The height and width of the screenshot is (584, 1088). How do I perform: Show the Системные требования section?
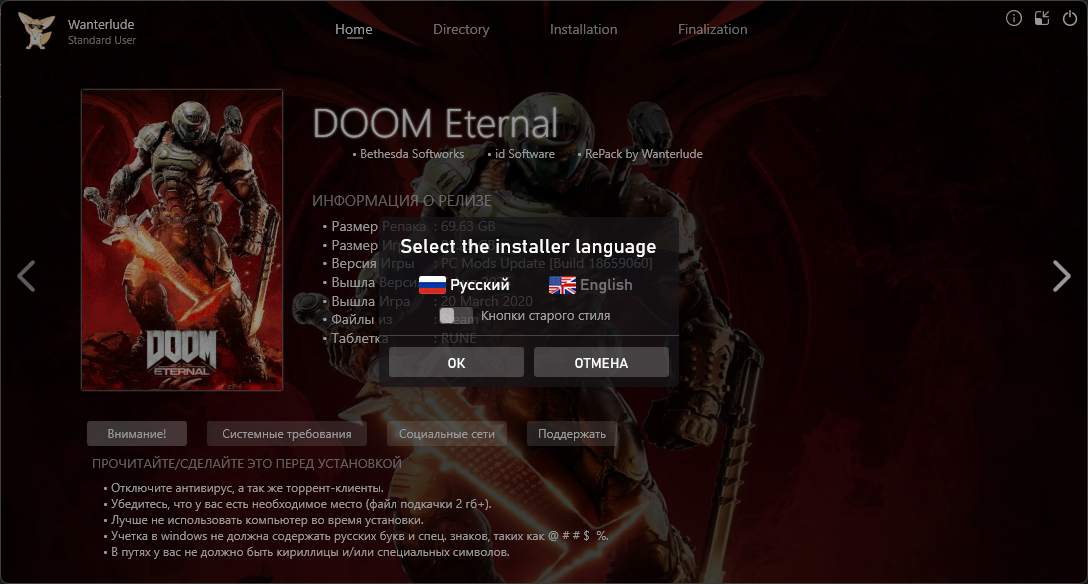pyautogui.click(x=287, y=433)
